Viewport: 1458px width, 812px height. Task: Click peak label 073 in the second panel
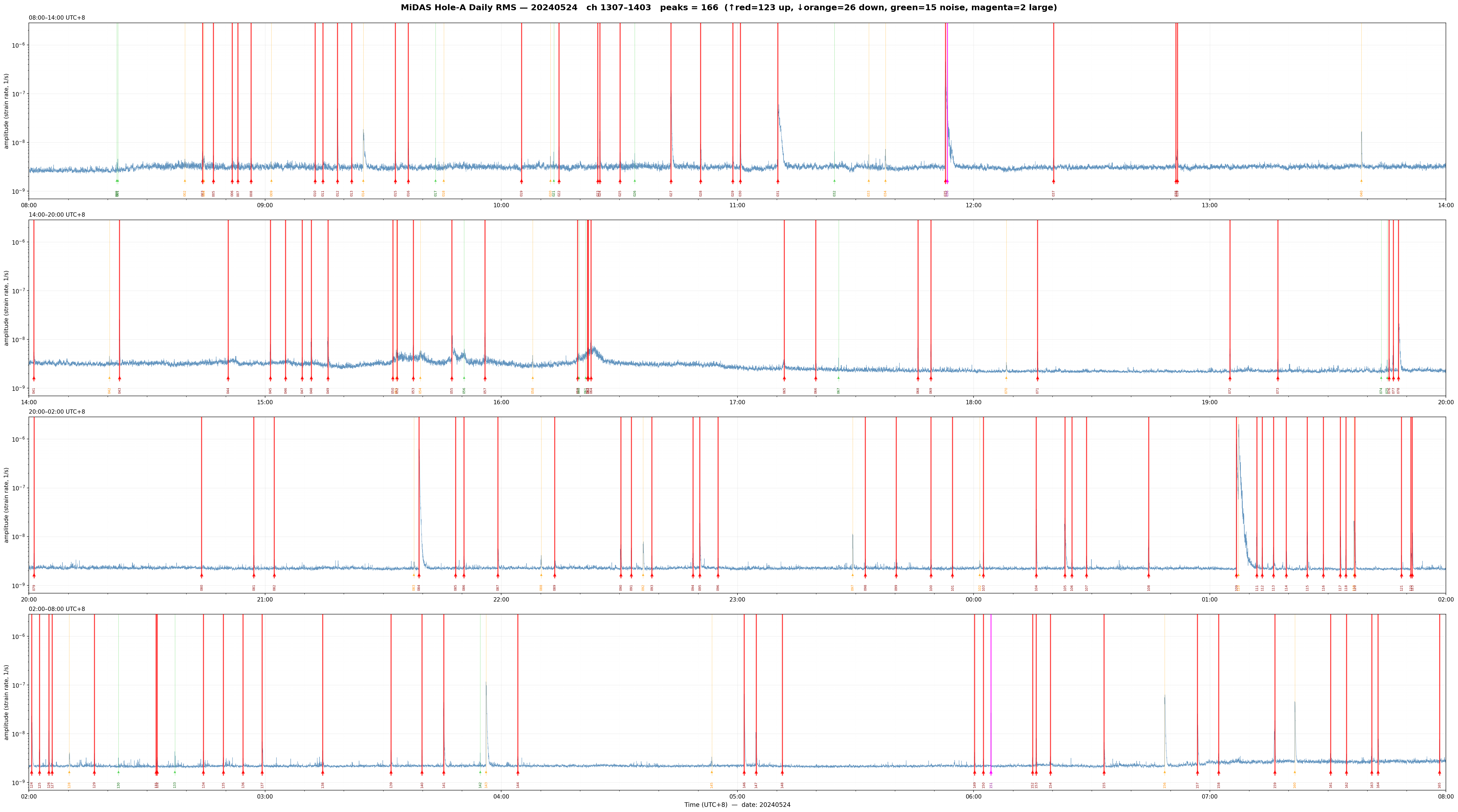tap(1278, 391)
